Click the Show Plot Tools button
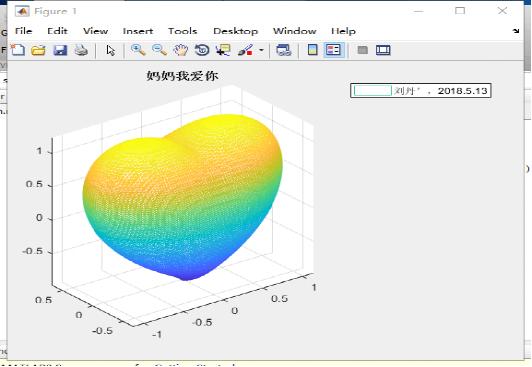 click(x=383, y=50)
